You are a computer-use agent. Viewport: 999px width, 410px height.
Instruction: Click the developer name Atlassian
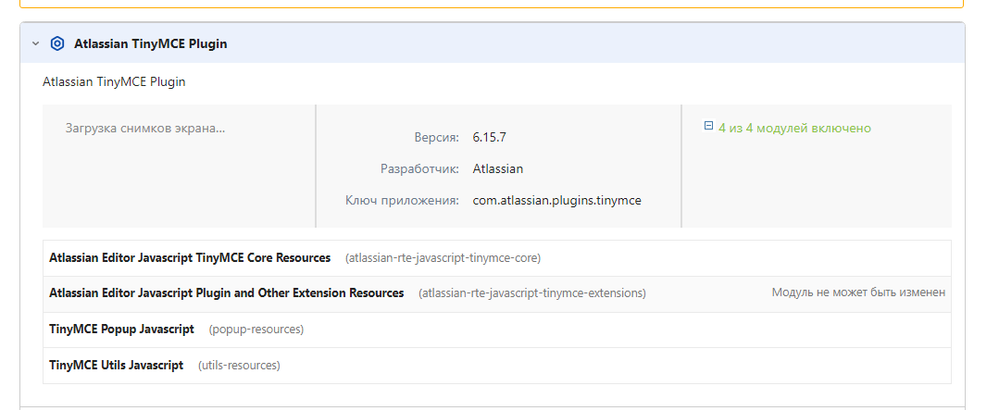click(x=498, y=169)
